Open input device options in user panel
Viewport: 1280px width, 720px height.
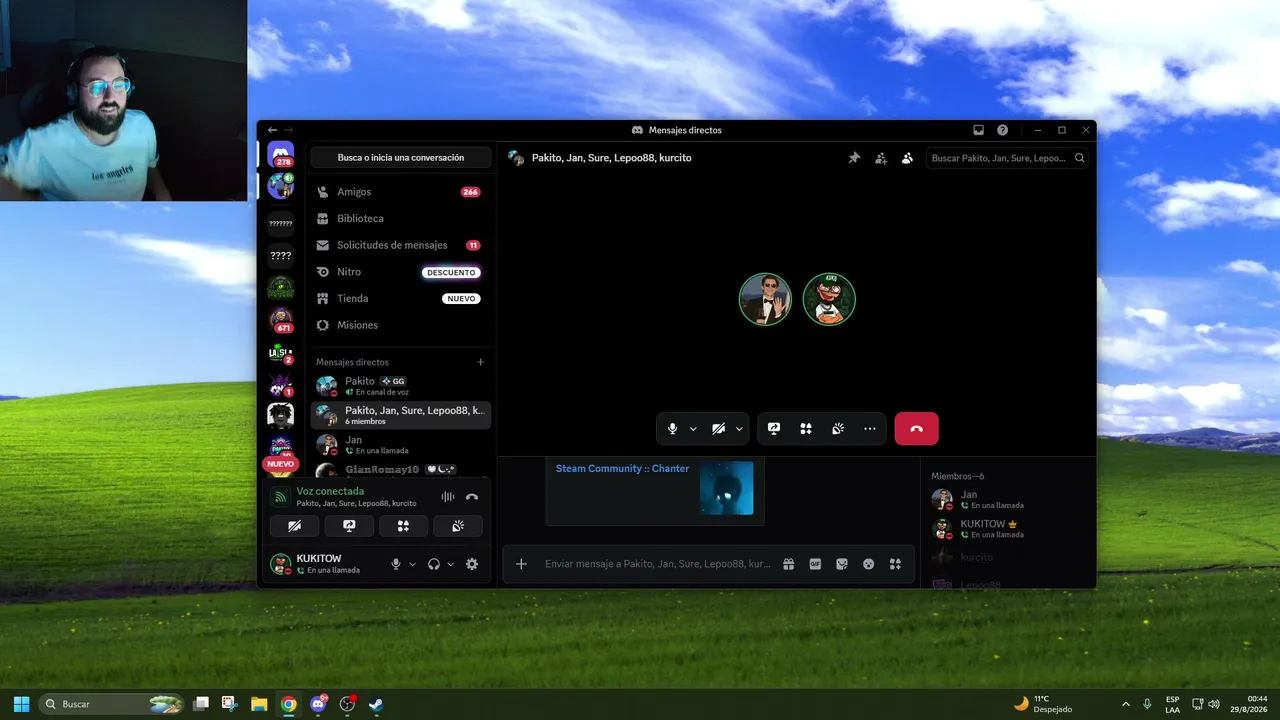(412, 564)
